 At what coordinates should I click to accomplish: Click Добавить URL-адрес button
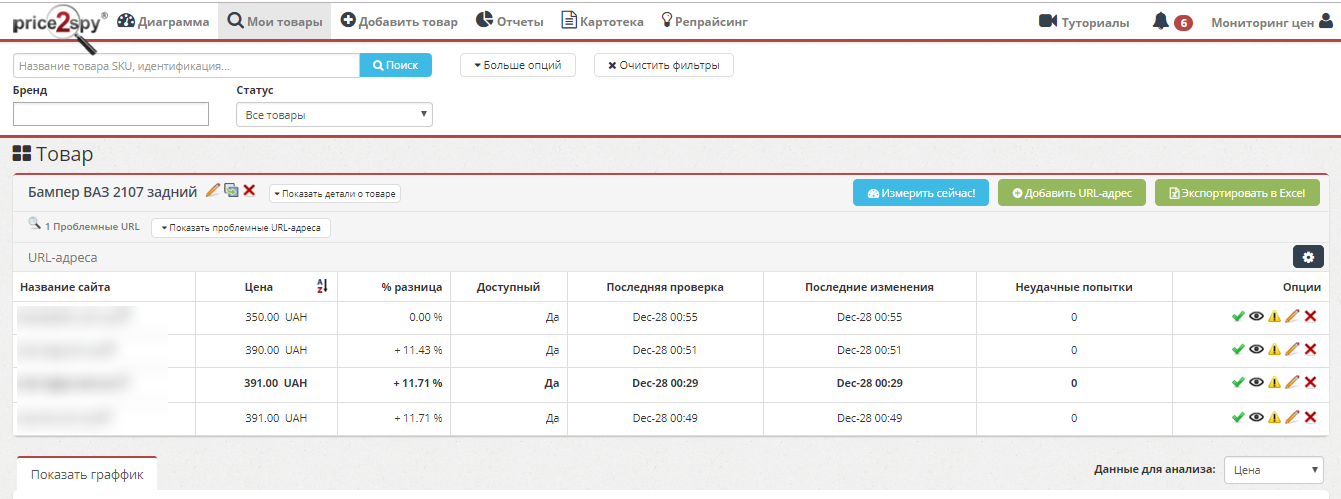pyautogui.click(x=1072, y=193)
